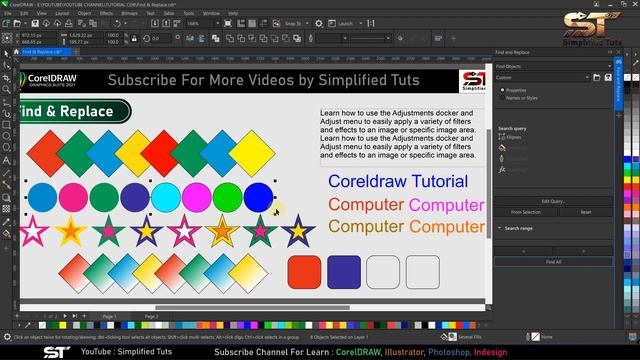Open the Window menu

click(x=211, y=13)
